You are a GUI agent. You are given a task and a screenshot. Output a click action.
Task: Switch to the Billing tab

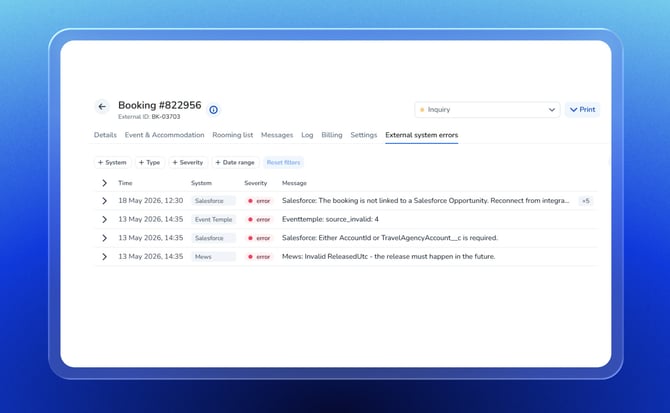coord(332,135)
